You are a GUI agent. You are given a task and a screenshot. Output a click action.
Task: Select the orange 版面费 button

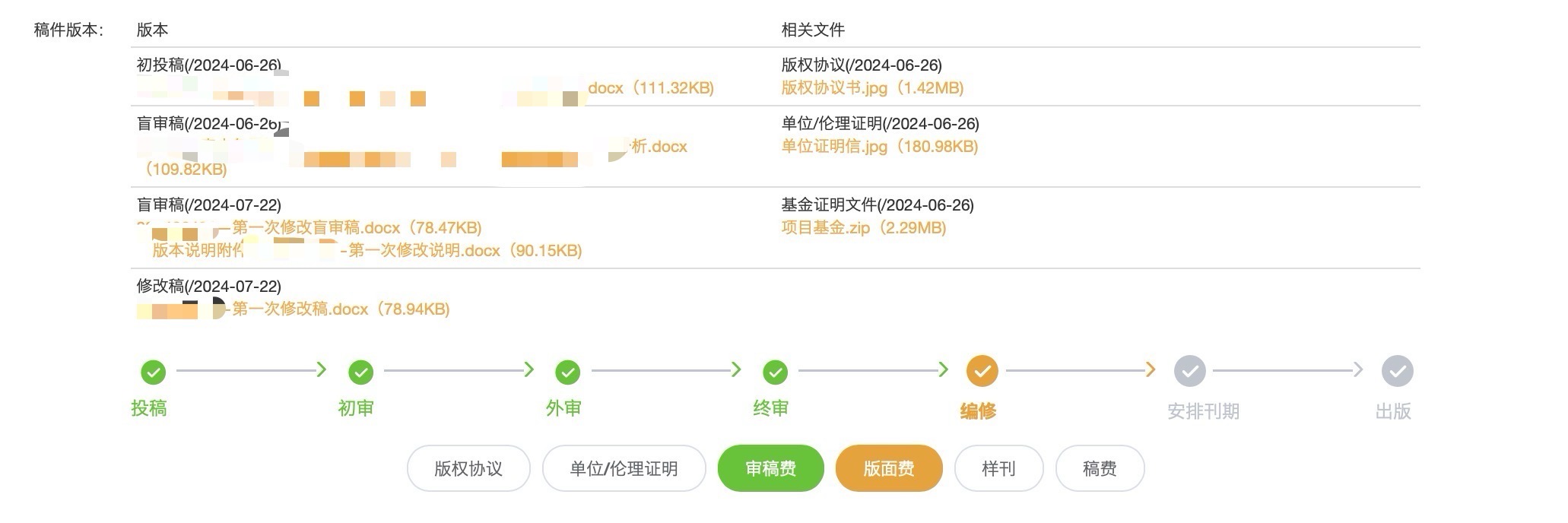pos(888,468)
